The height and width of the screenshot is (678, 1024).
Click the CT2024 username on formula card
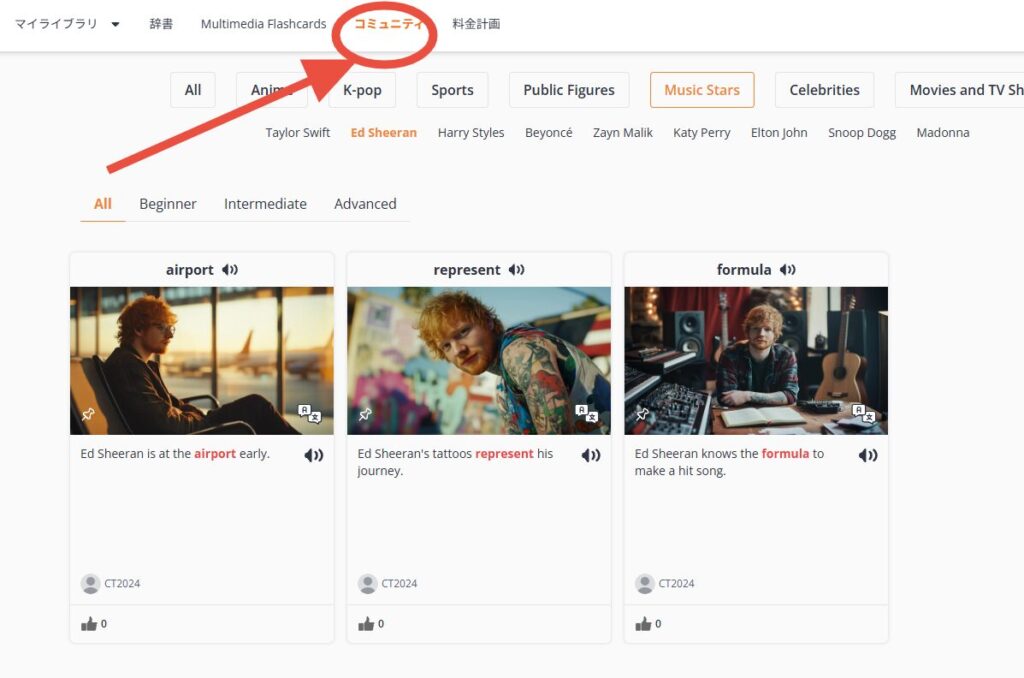[677, 583]
